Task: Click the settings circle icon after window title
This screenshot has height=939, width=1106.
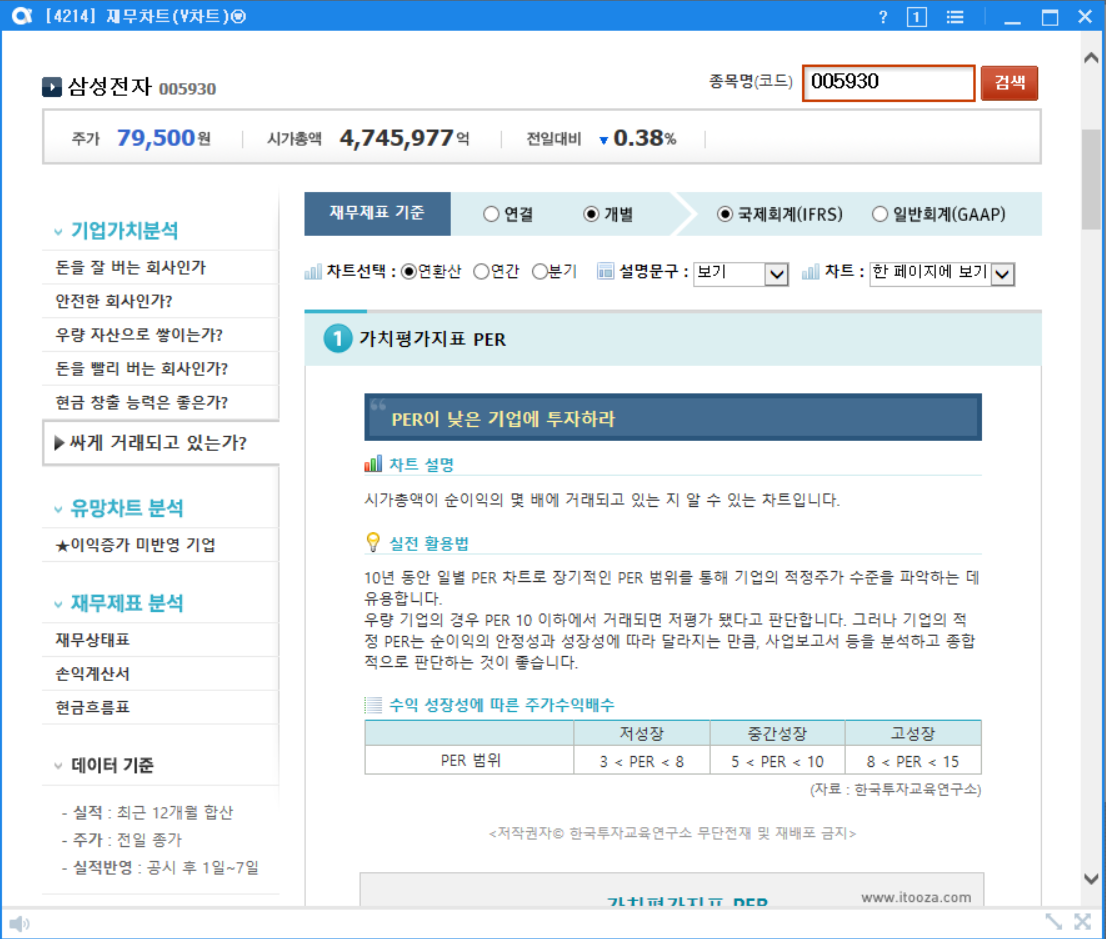Action: [239, 16]
